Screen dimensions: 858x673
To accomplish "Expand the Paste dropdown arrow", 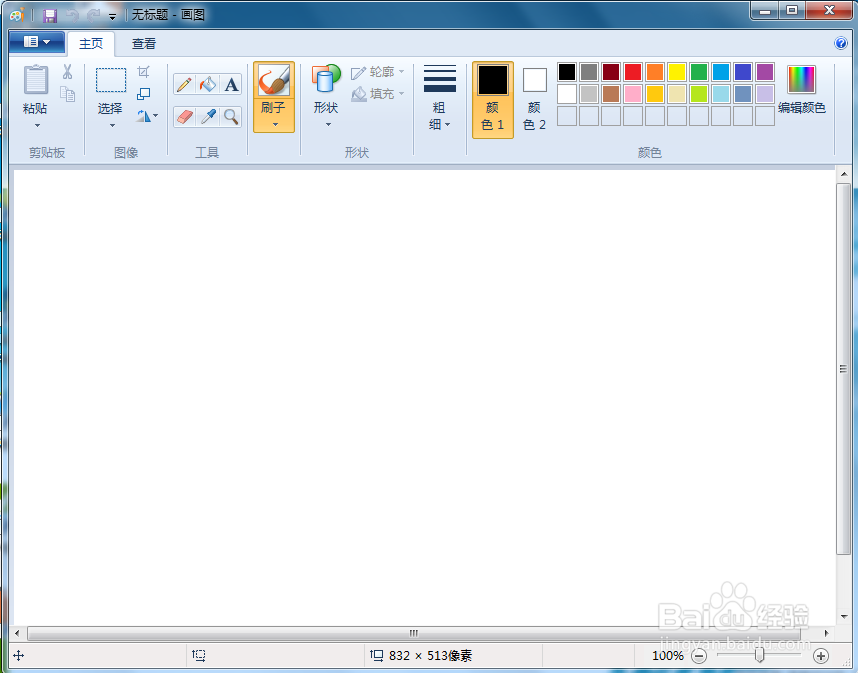I will click(x=37, y=126).
